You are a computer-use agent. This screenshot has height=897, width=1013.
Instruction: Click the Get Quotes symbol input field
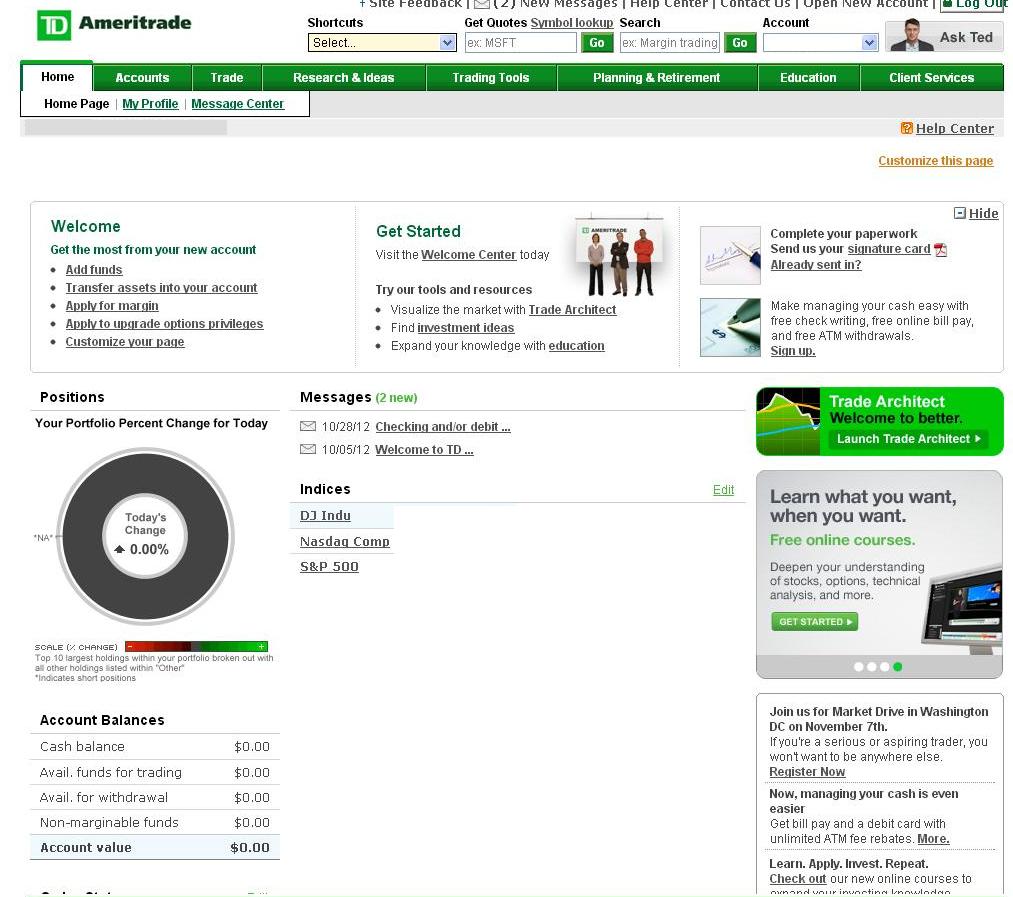click(x=520, y=43)
